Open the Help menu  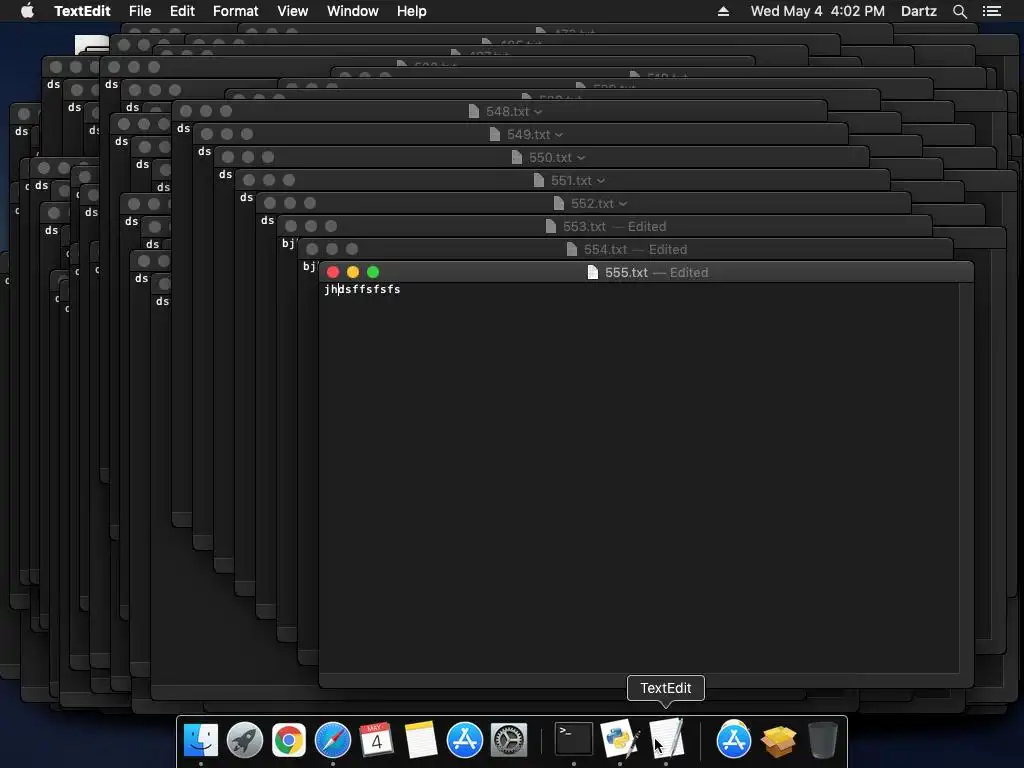411,11
